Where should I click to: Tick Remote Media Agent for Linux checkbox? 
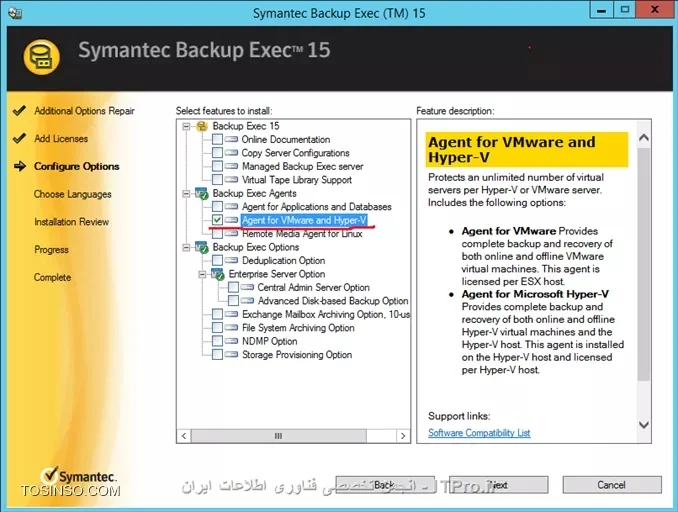point(217,234)
